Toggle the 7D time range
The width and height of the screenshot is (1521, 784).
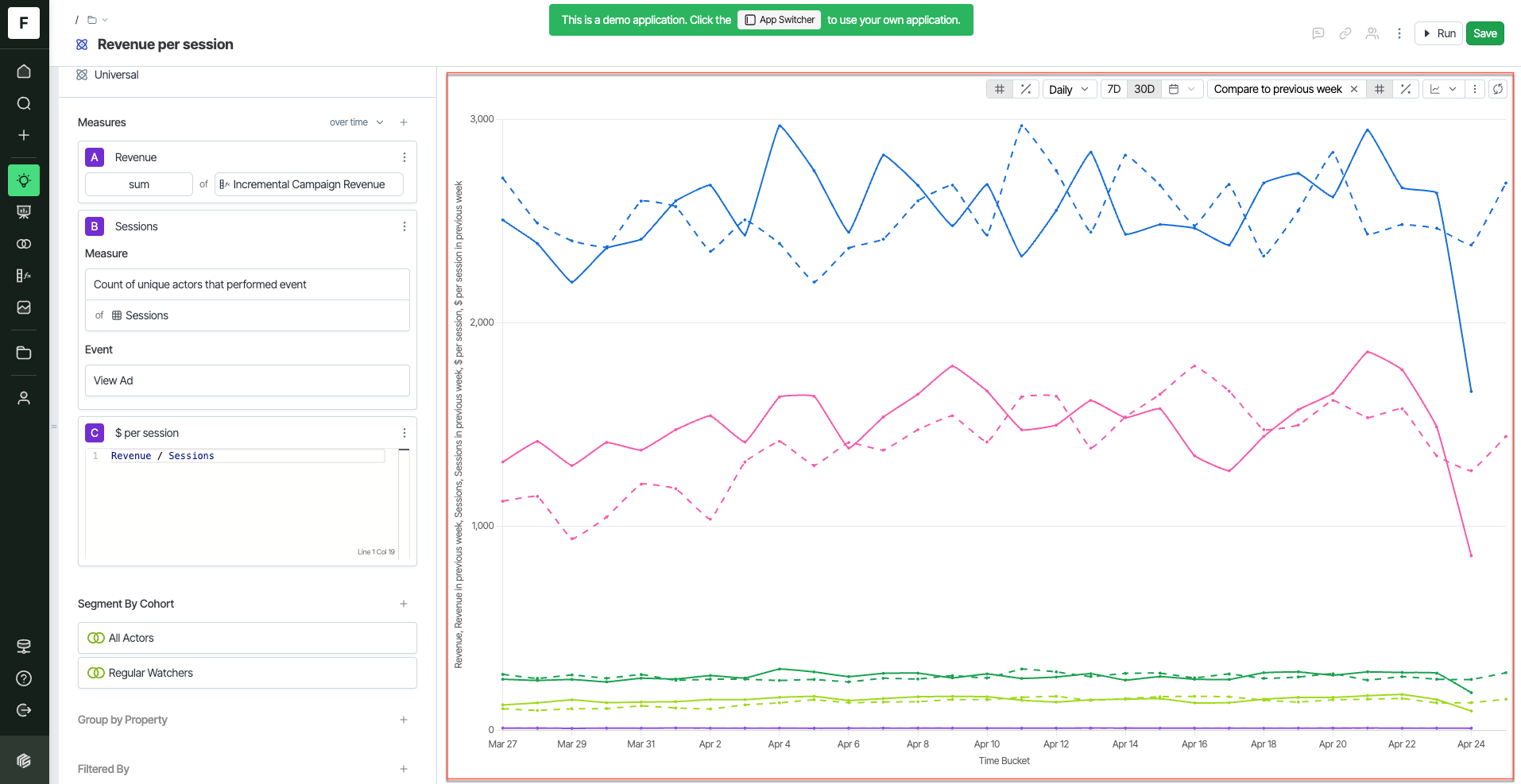click(1114, 89)
